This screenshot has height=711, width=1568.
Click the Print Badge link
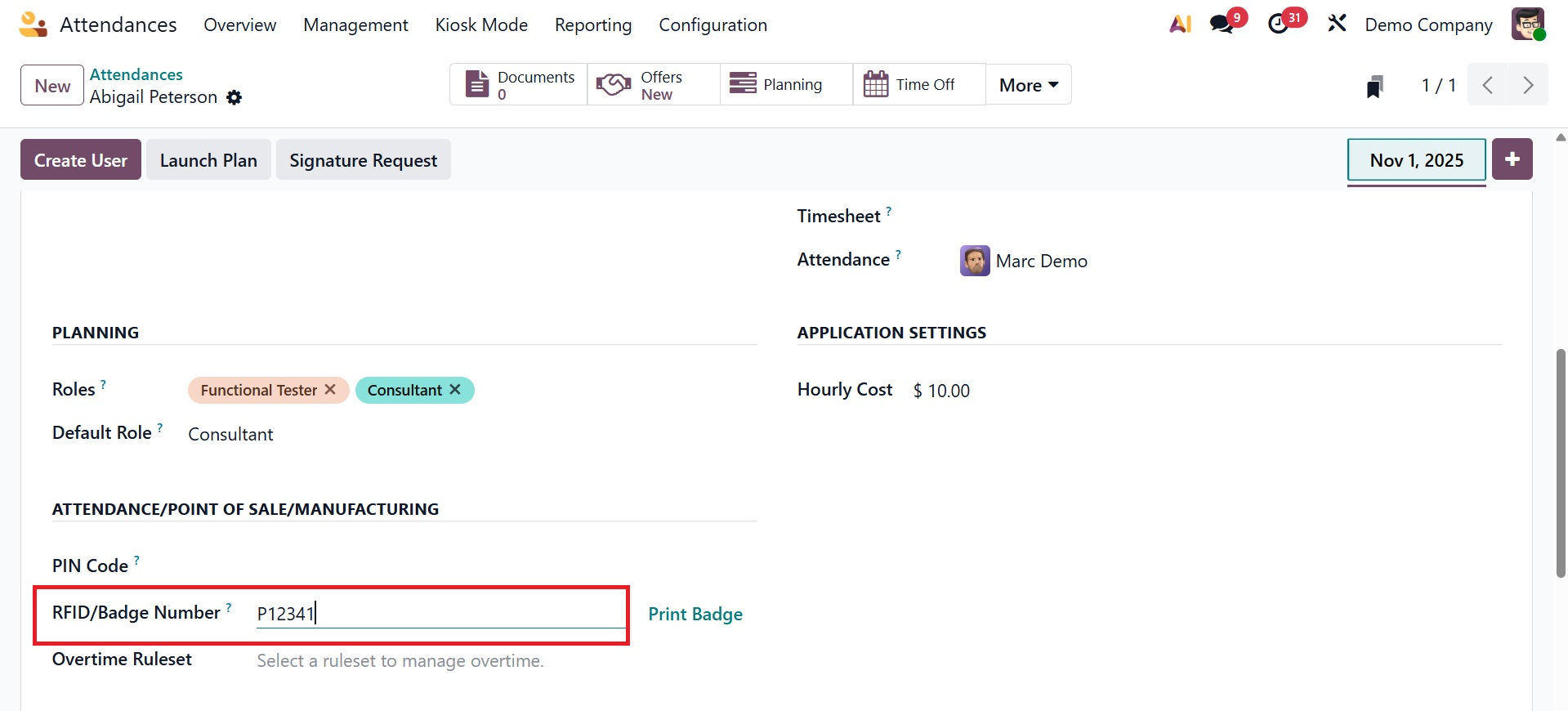click(695, 614)
